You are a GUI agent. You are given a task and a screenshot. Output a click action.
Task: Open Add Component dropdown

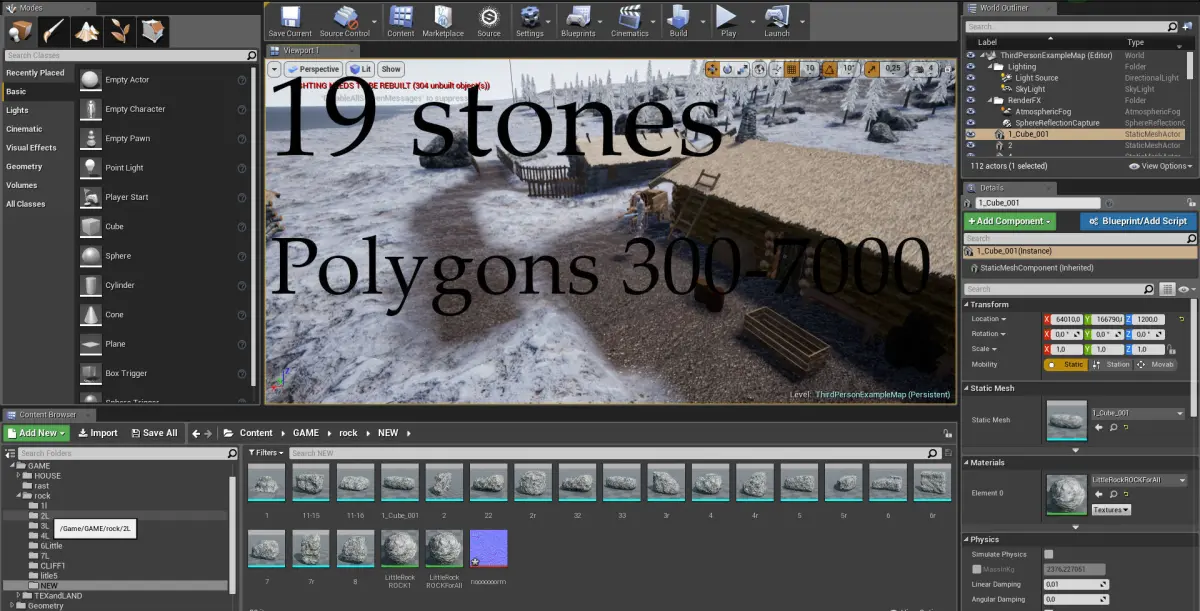(1009, 221)
